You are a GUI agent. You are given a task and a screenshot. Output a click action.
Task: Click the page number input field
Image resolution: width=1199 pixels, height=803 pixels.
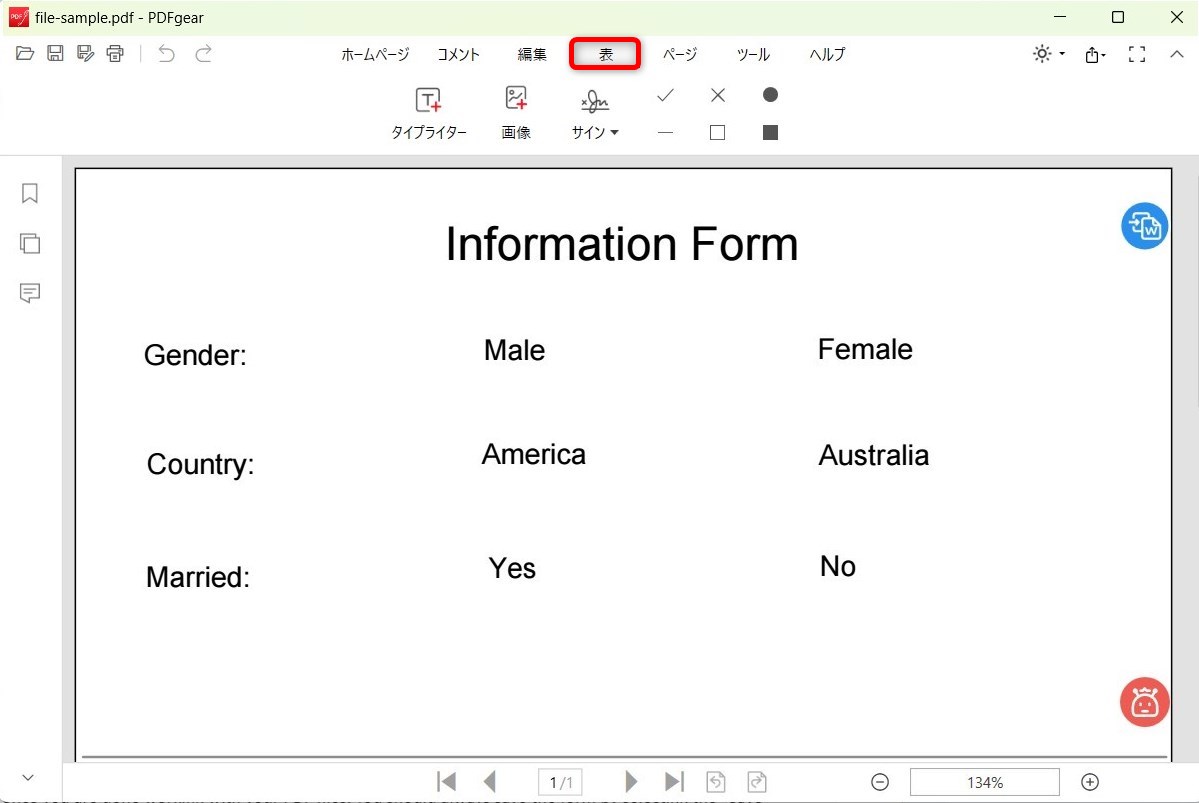click(x=560, y=781)
